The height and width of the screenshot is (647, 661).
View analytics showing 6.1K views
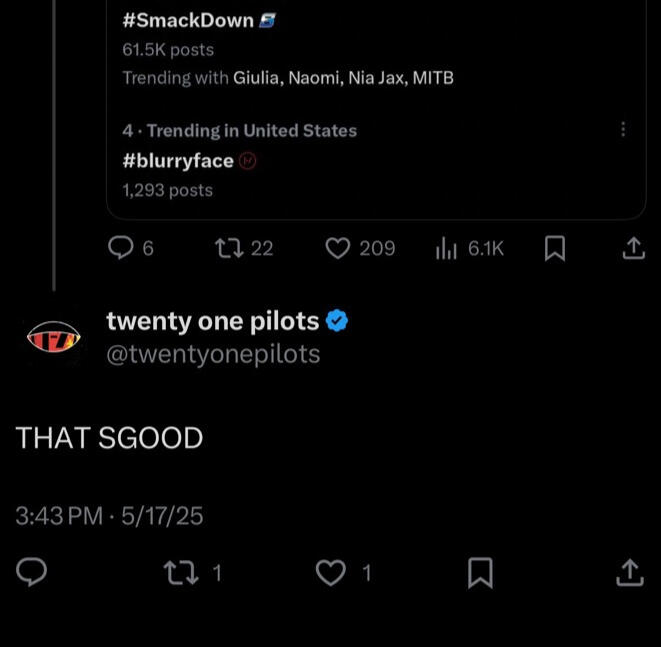[x=446, y=248]
